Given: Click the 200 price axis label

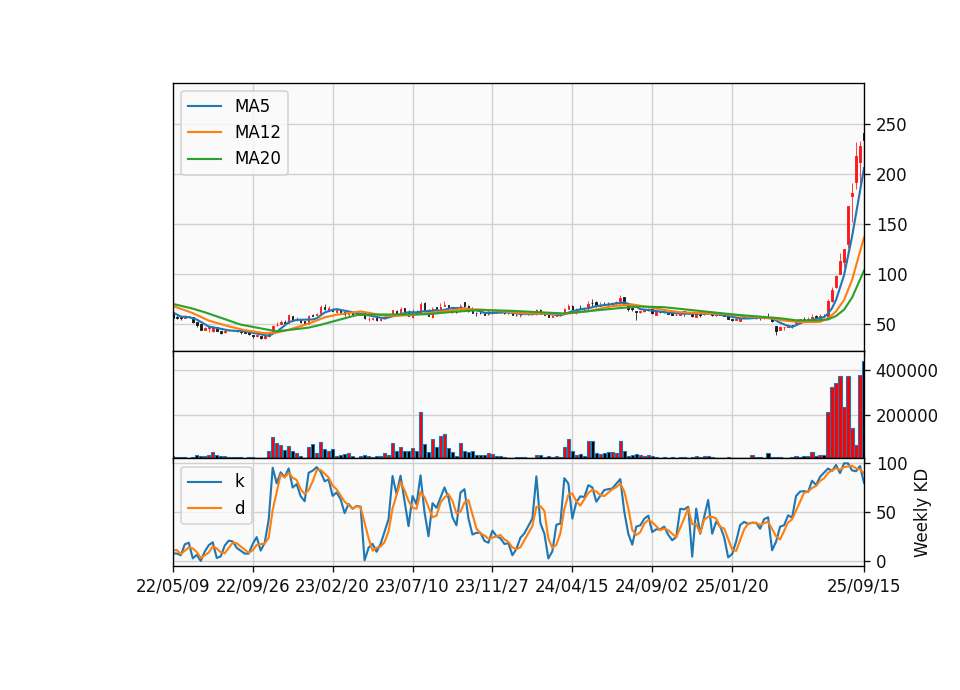Looking at the screenshot, I should coord(891,175).
